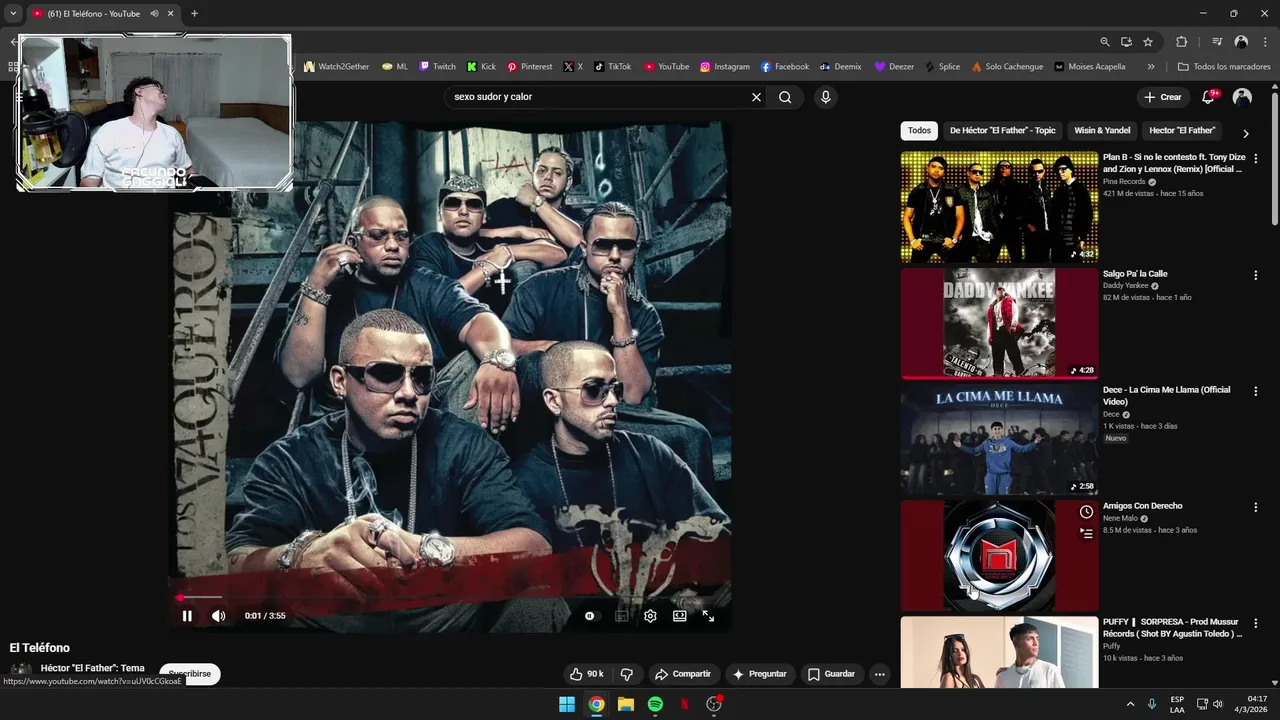Viewport: 1280px width, 720px height.
Task: Mute the video player volume
Action: 218,616
